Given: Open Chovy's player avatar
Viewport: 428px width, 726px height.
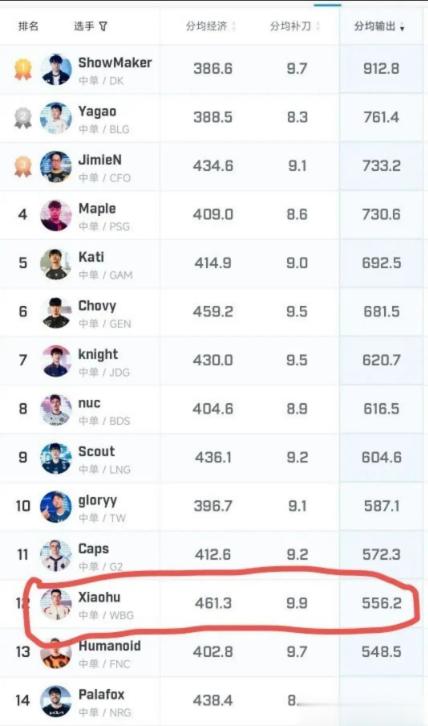Looking at the screenshot, I should tap(56, 312).
